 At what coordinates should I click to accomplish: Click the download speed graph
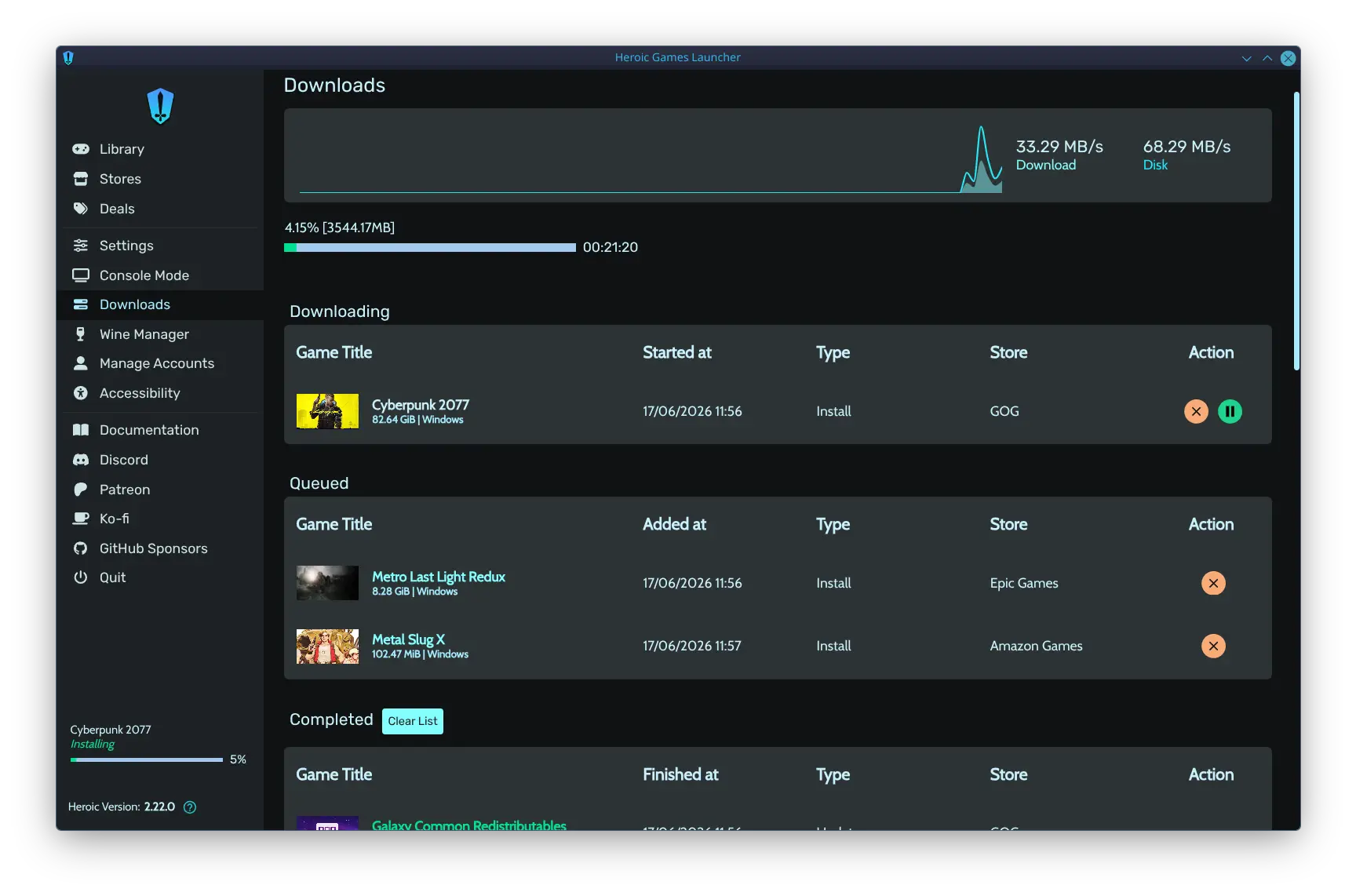[x=651, y=159]
